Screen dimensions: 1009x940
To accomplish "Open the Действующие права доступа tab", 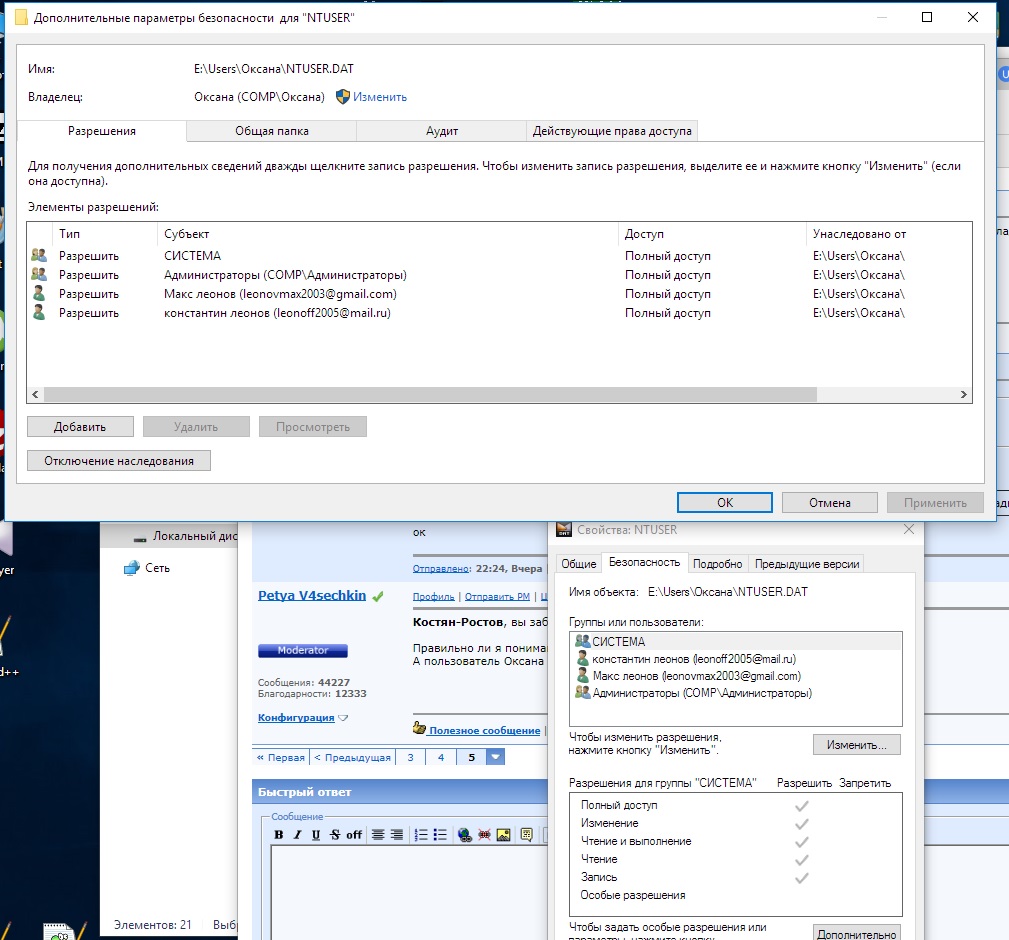I will [612, 131].
